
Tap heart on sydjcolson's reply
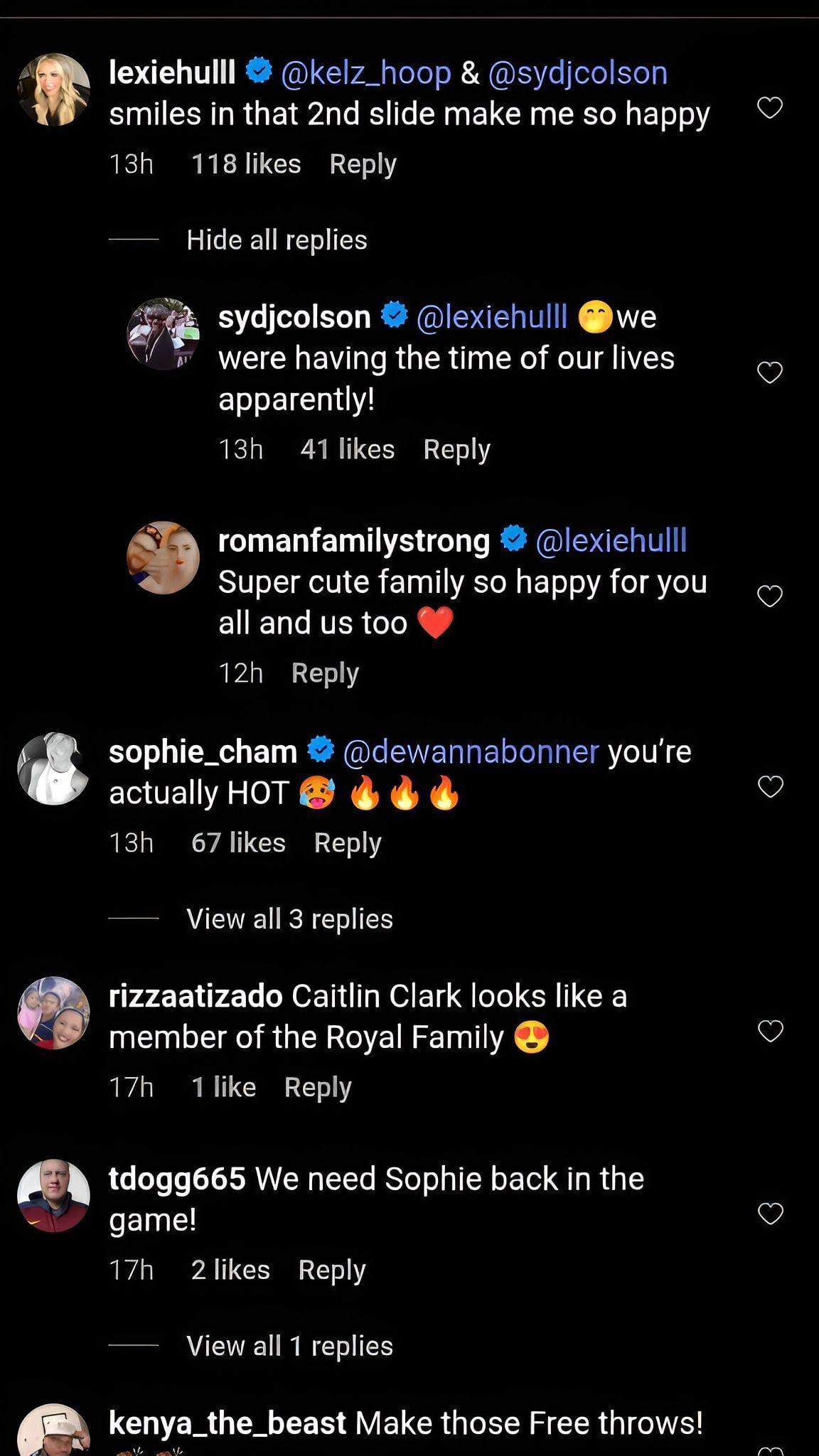pyautogui.click(x=770, y=373)
